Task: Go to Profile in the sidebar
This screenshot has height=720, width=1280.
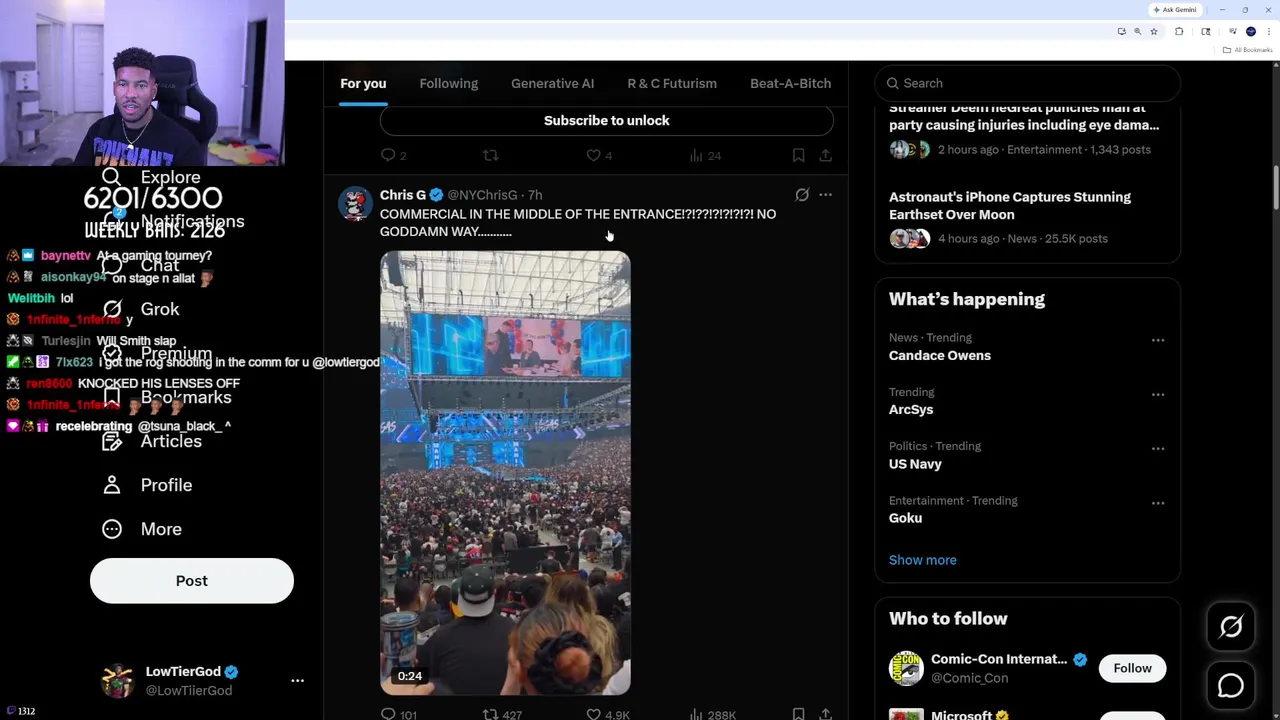Action: pos(147,485)
